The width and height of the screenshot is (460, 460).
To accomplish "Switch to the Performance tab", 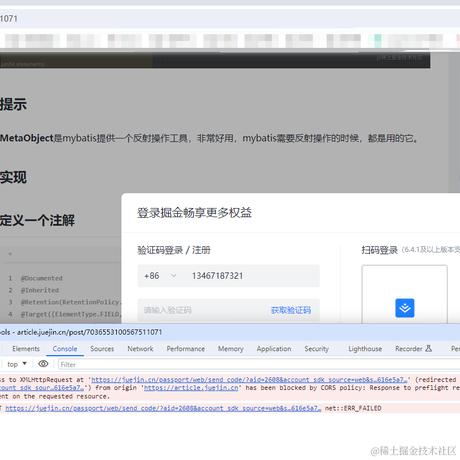I will click(x=186, y=349).
